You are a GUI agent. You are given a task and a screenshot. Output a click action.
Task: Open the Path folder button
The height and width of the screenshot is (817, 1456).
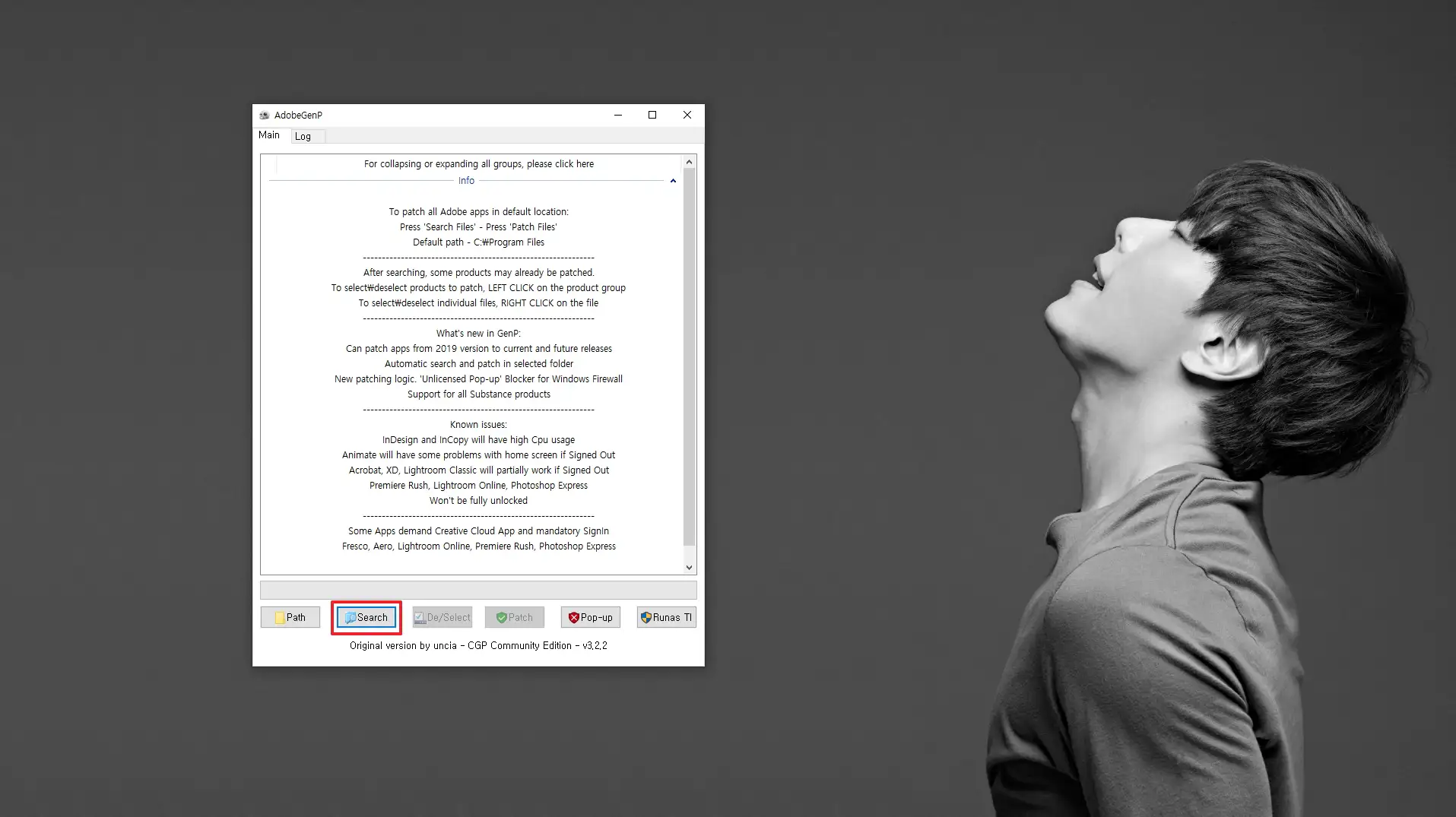290,617
